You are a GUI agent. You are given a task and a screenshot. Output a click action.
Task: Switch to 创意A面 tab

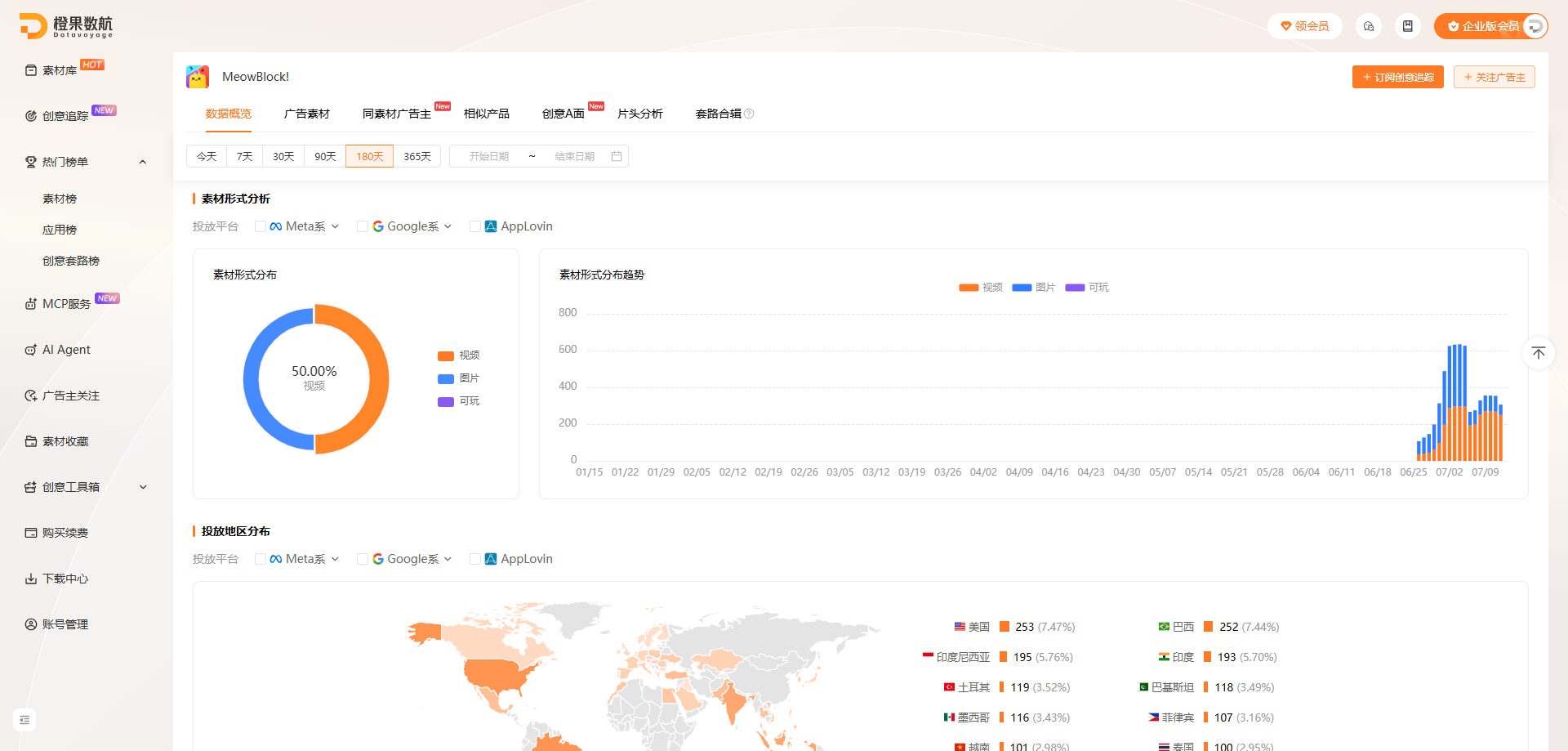563,114
